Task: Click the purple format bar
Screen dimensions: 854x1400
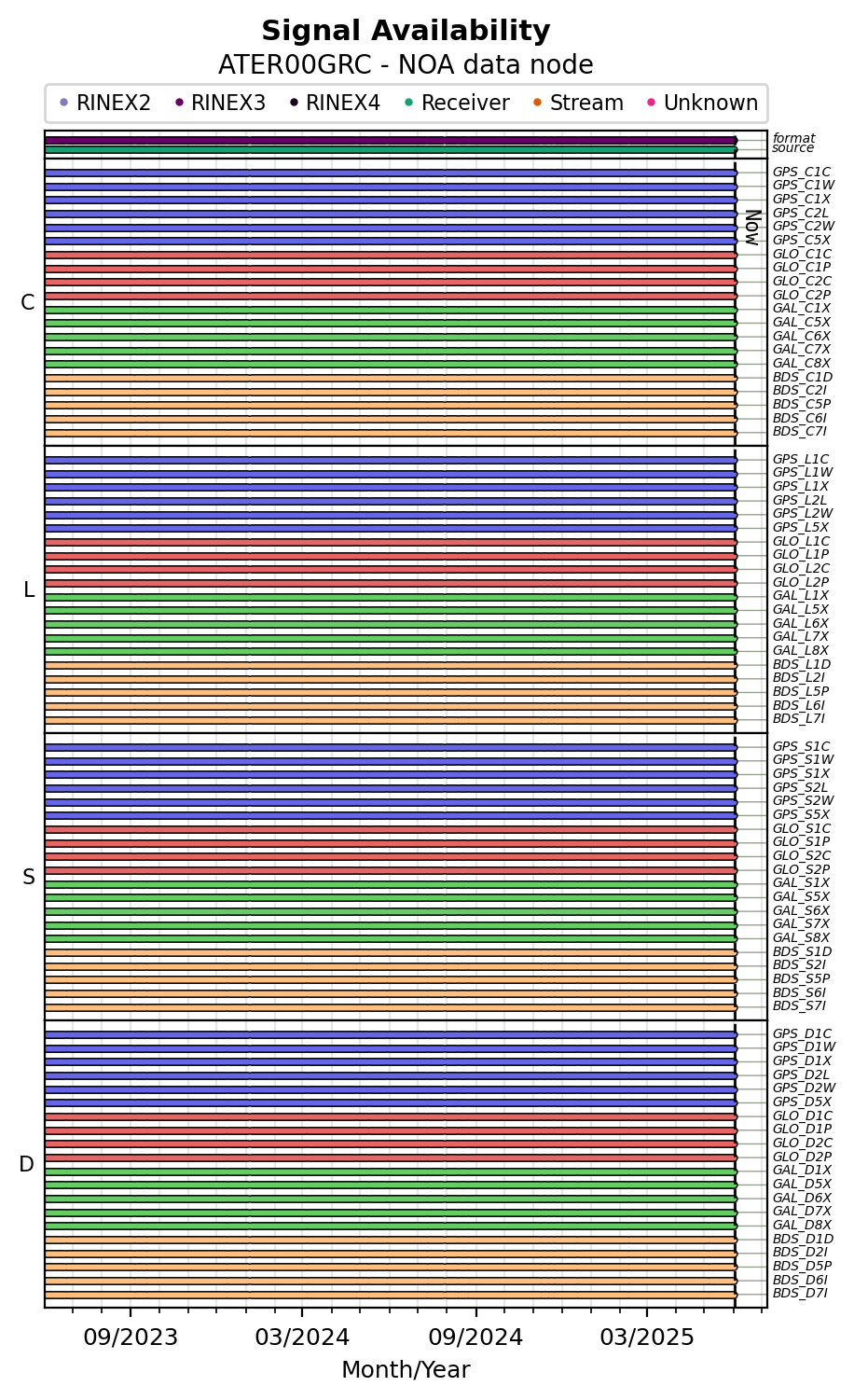Action: coord(391,141)
